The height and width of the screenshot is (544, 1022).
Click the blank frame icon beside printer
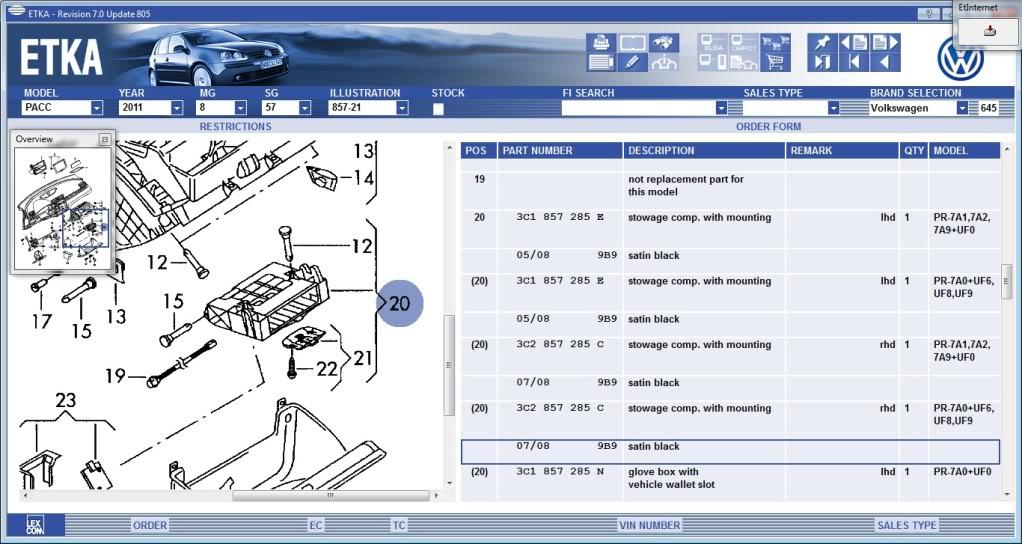(632, 43)
